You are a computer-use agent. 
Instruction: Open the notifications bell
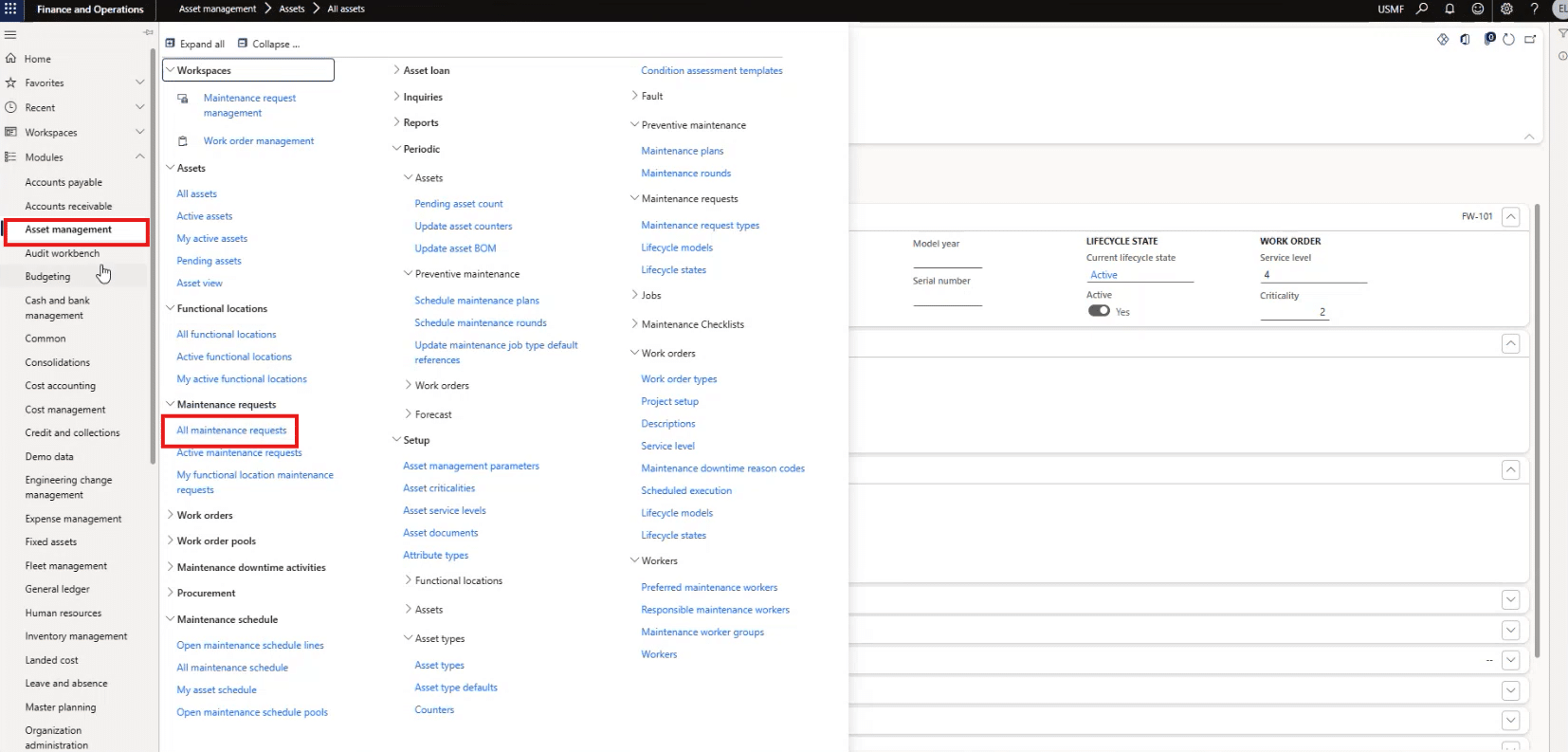pyautogui.click(x=1449, y=9)
